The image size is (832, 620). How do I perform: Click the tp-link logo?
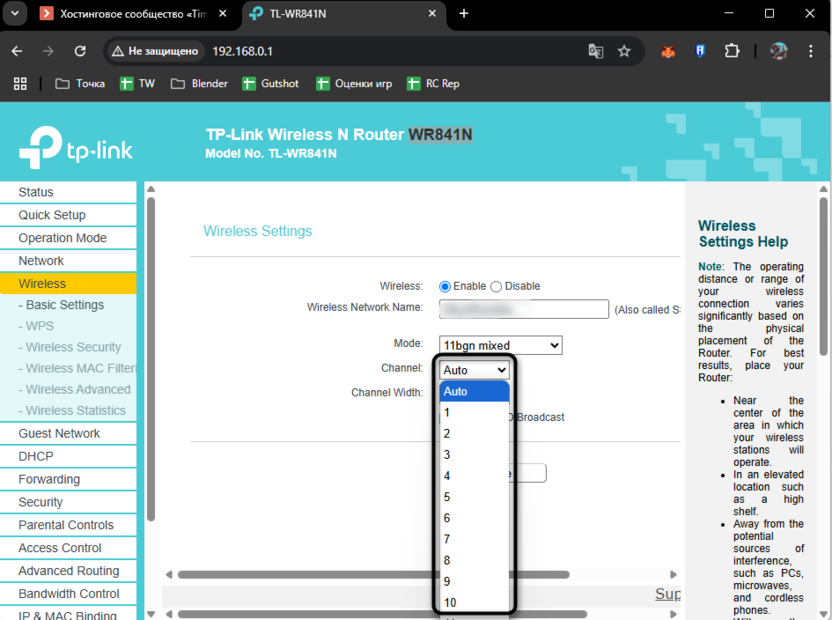pyautogui.click(x=75, y=148)
